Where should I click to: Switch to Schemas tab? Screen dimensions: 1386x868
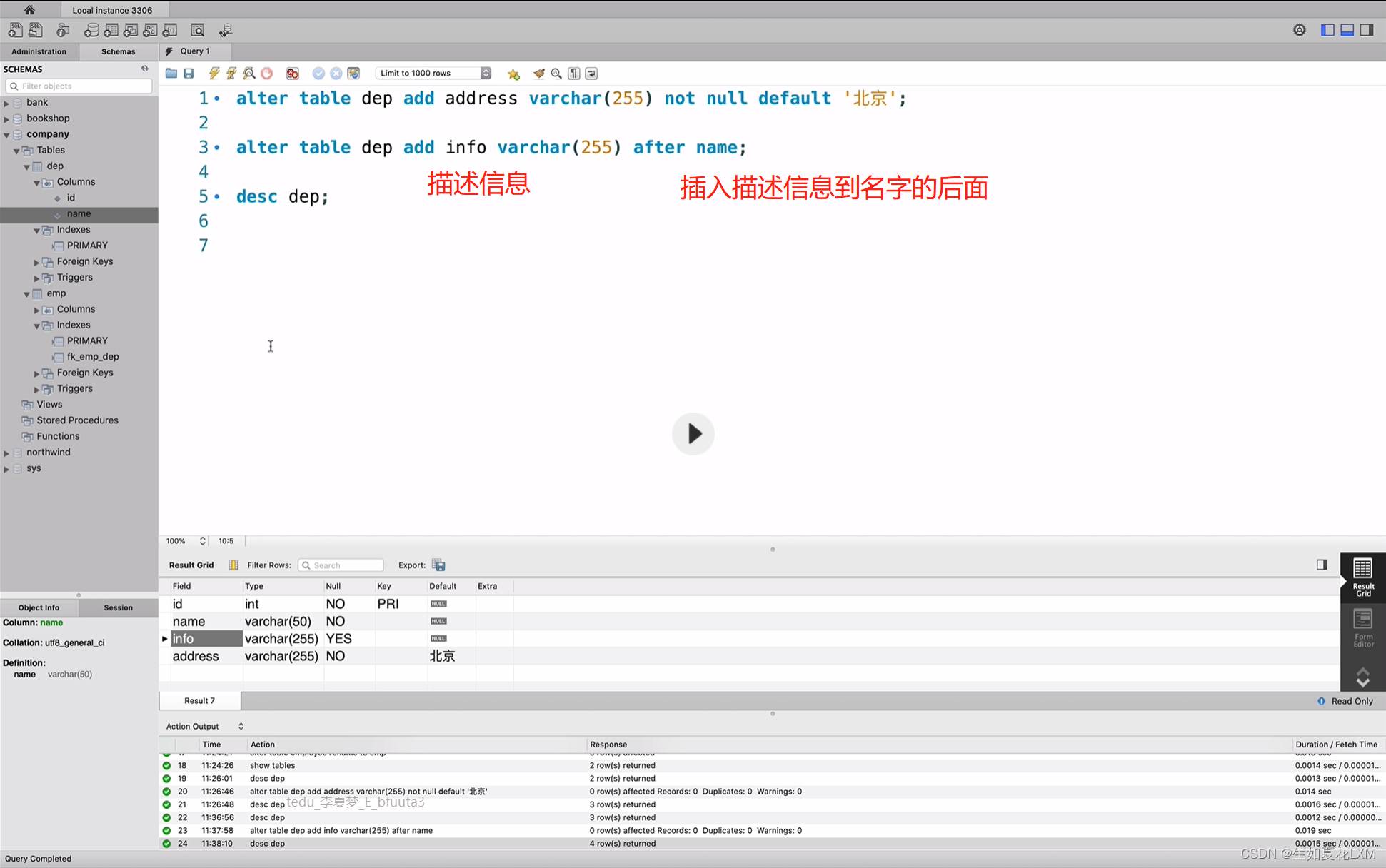119,51
